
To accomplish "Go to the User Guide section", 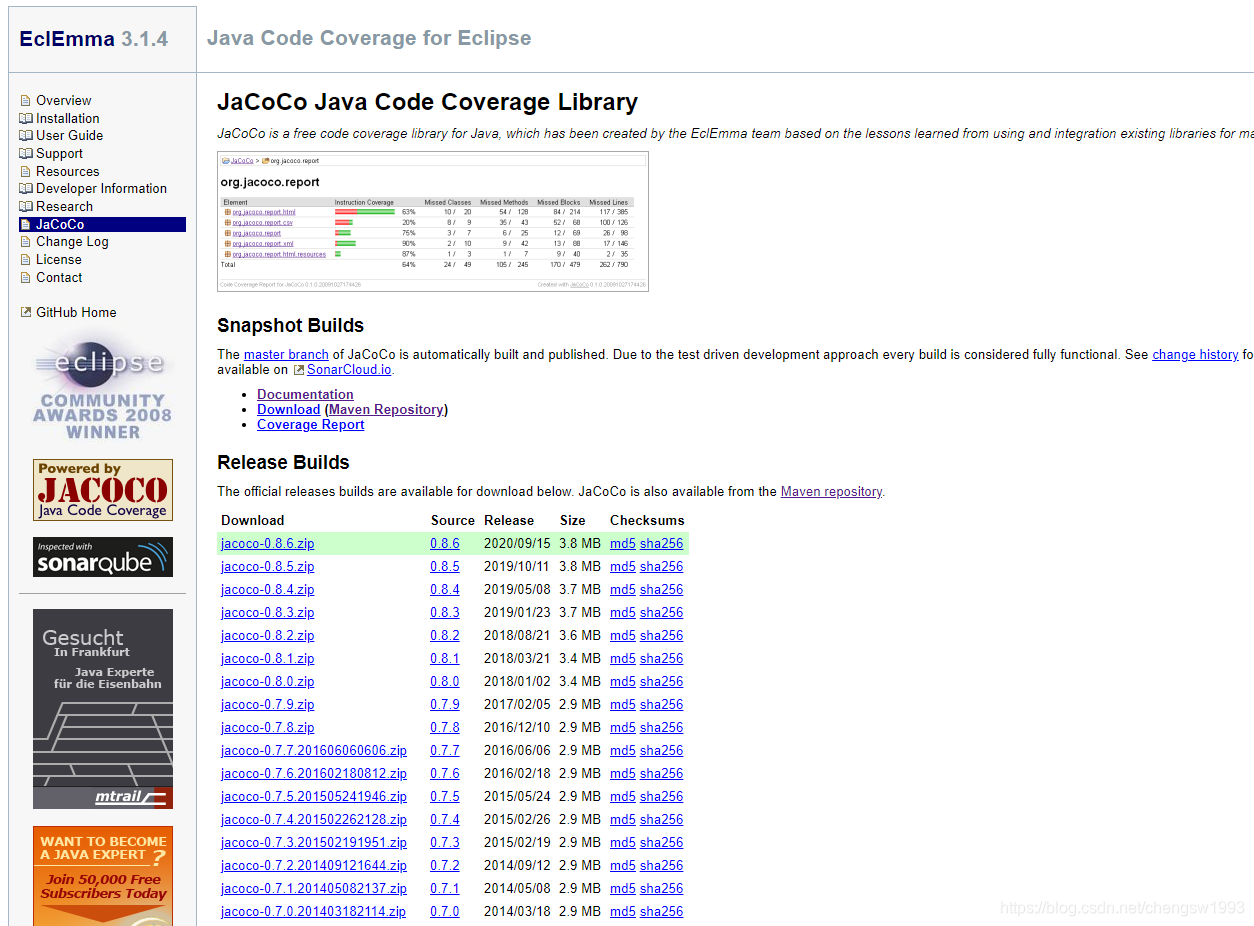I will [x=69, y=135].
